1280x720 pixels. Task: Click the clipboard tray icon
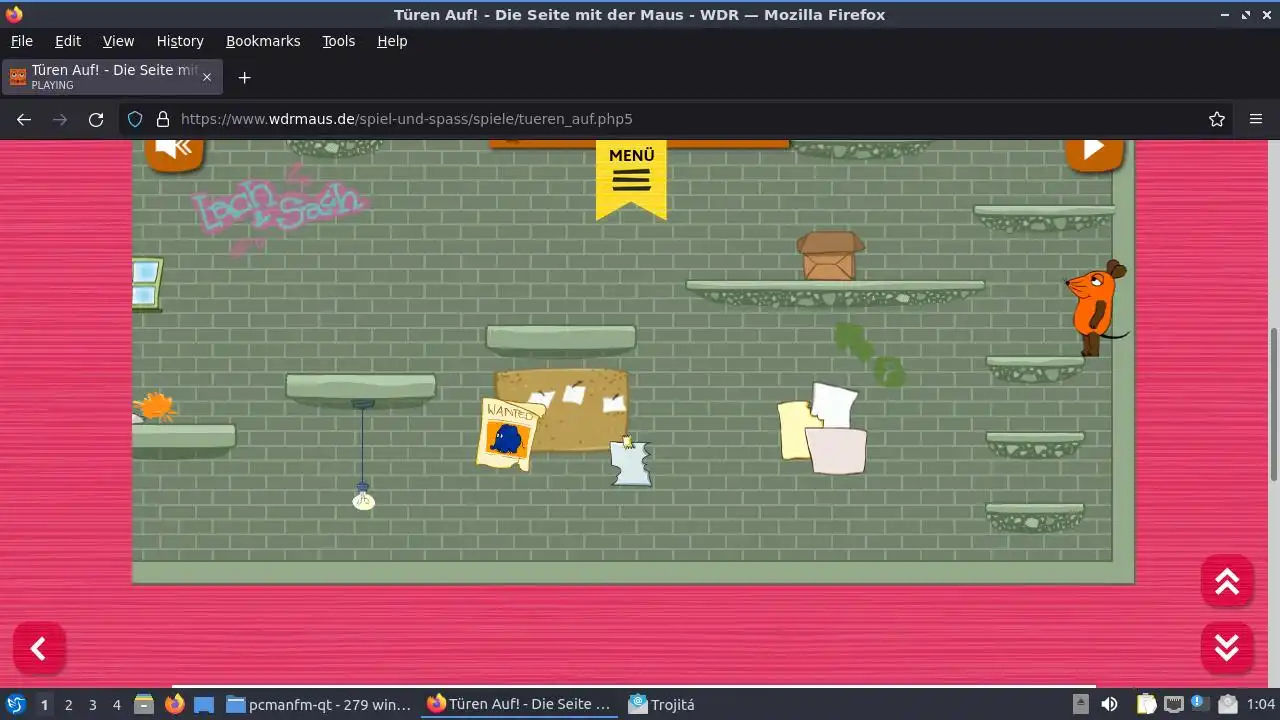1146,705
